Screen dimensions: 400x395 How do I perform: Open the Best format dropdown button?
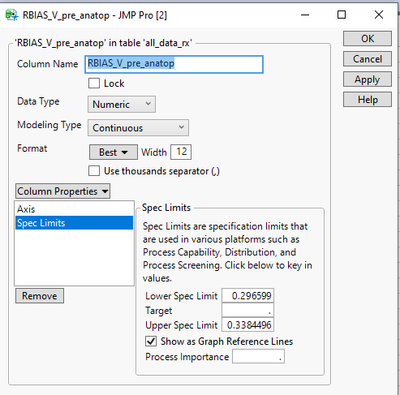click(x=113, y=152)
